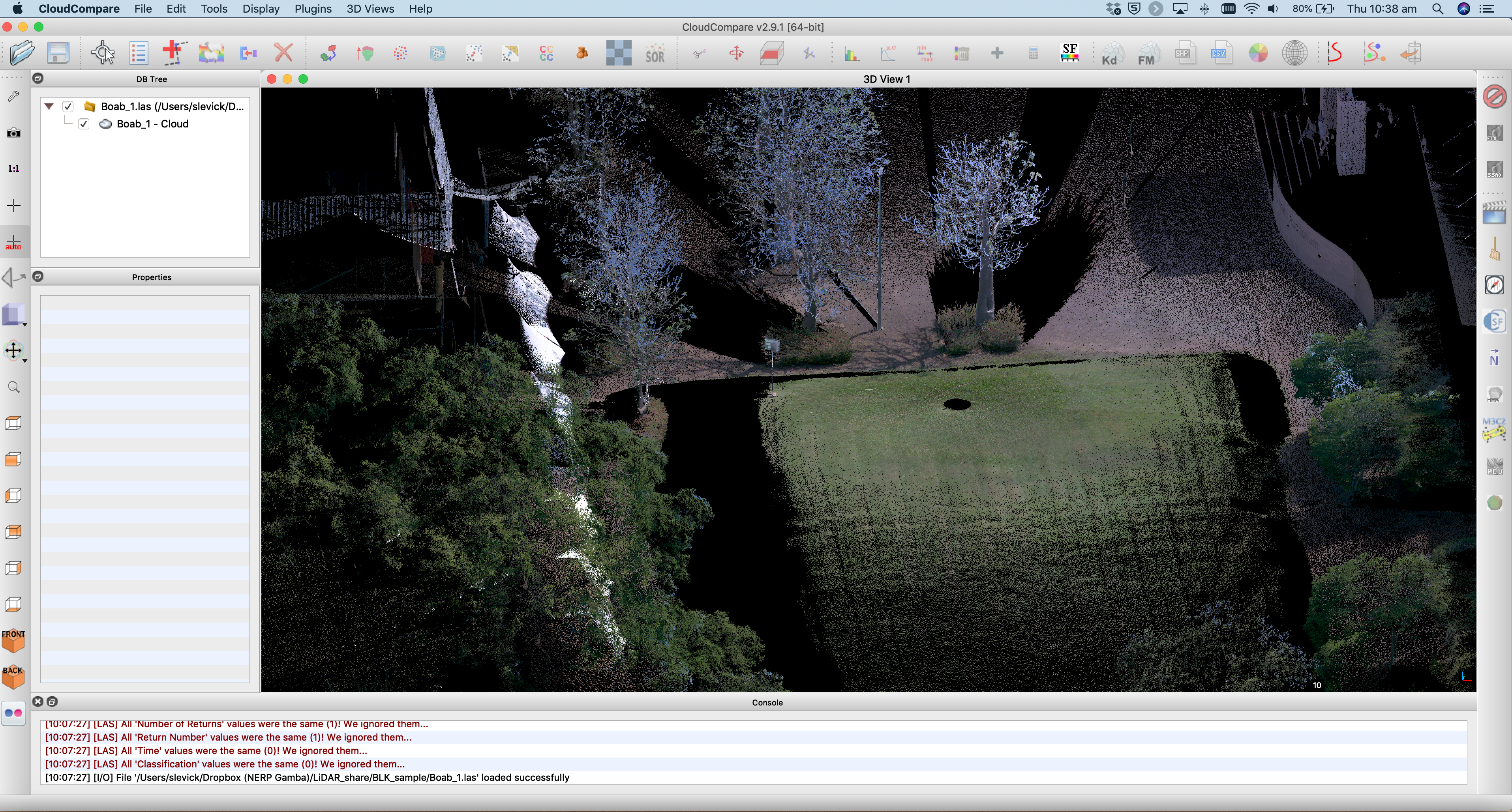Click the SOR filter icon
The width and height of the screenshot is (1512, 812).
pyautogui.click(x=655, y=53)
